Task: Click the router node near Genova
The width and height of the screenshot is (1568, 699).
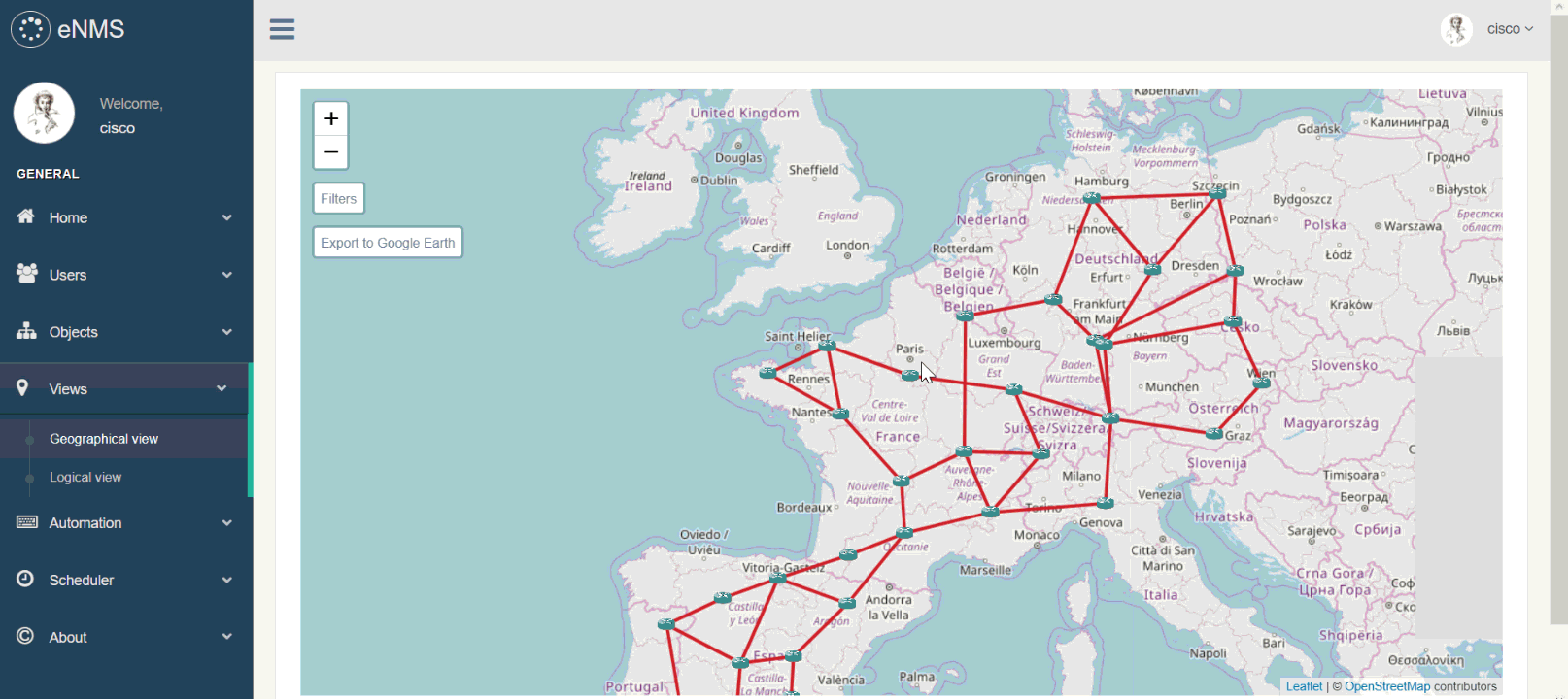Action: click(x=1105, y=503)
